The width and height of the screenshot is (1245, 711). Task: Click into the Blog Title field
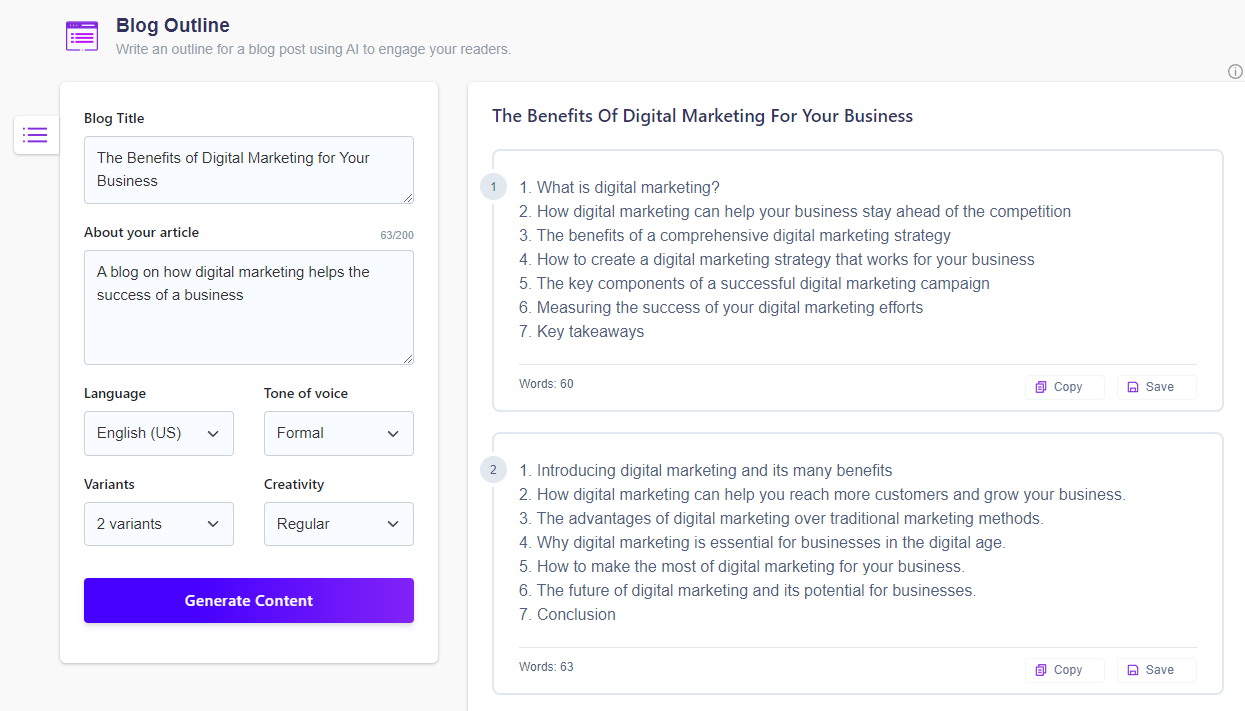coord(248,170)
